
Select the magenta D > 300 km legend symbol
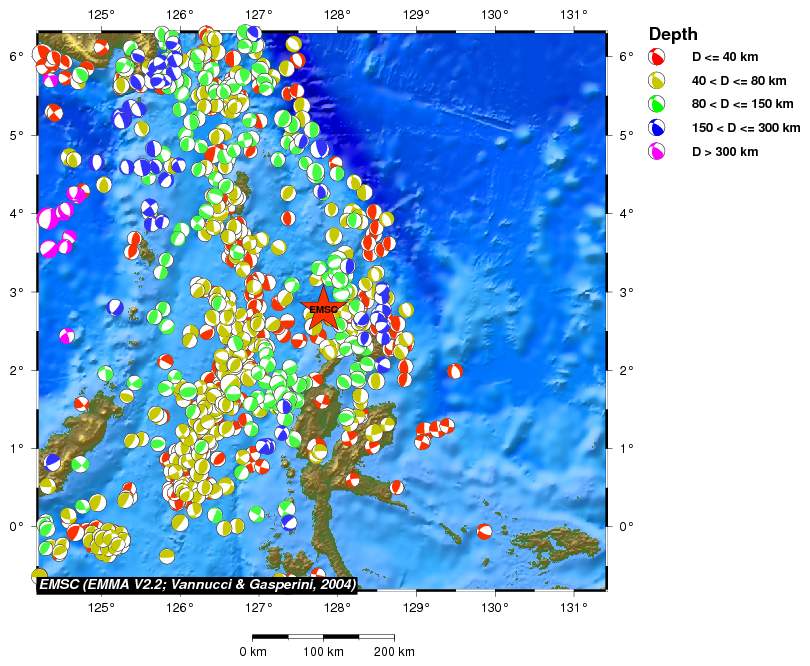click(658, 152)
